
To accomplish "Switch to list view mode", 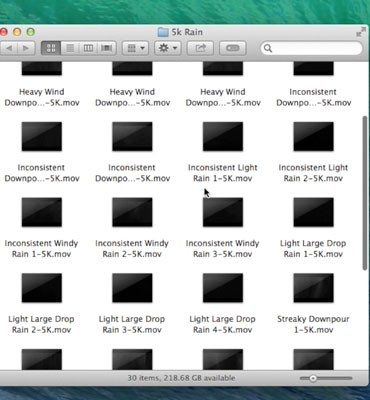I will [x=70, y=48].
